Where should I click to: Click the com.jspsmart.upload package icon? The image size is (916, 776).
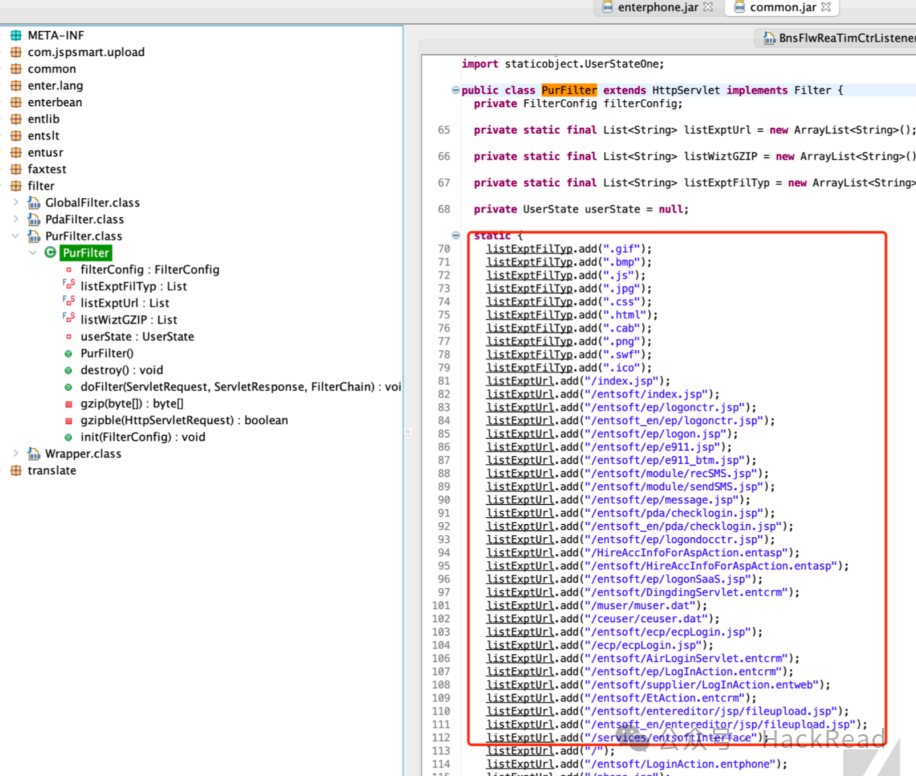click(x=16, y=52)
